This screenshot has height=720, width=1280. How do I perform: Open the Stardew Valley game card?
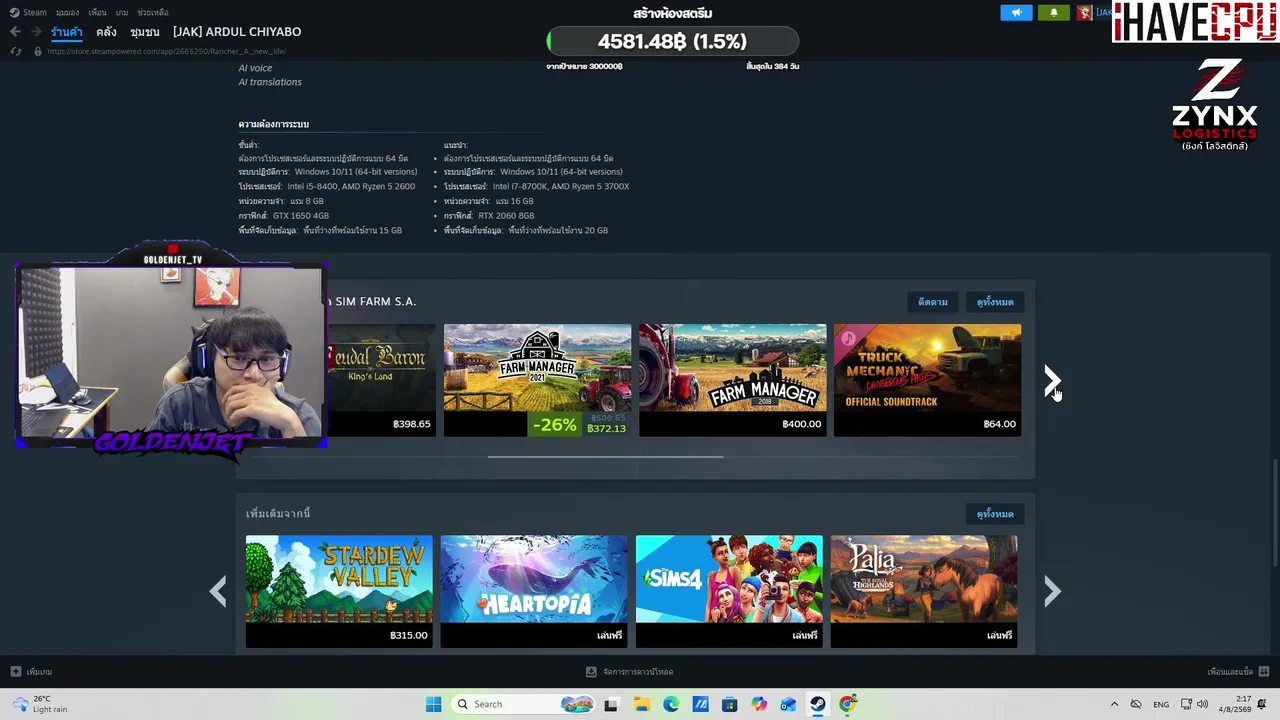(x=339, y=592)
